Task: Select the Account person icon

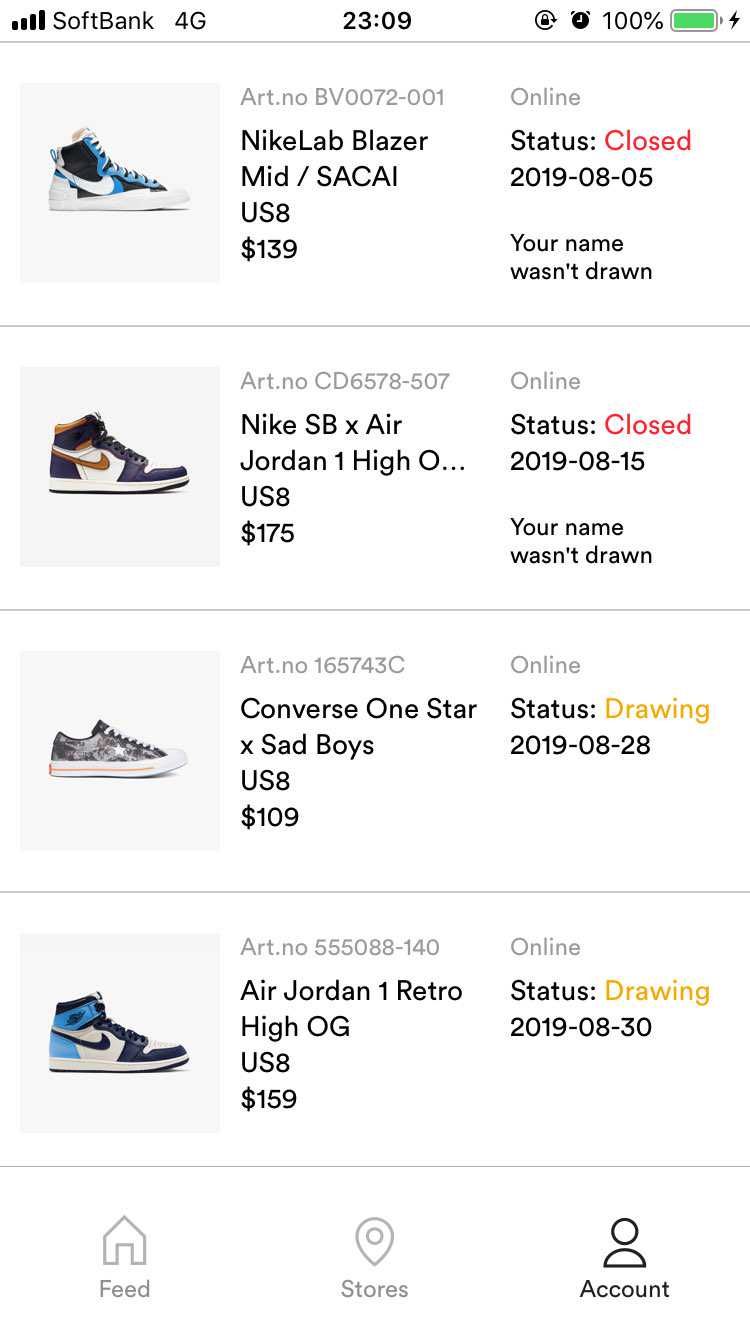Action: (x=625, y=1242)
